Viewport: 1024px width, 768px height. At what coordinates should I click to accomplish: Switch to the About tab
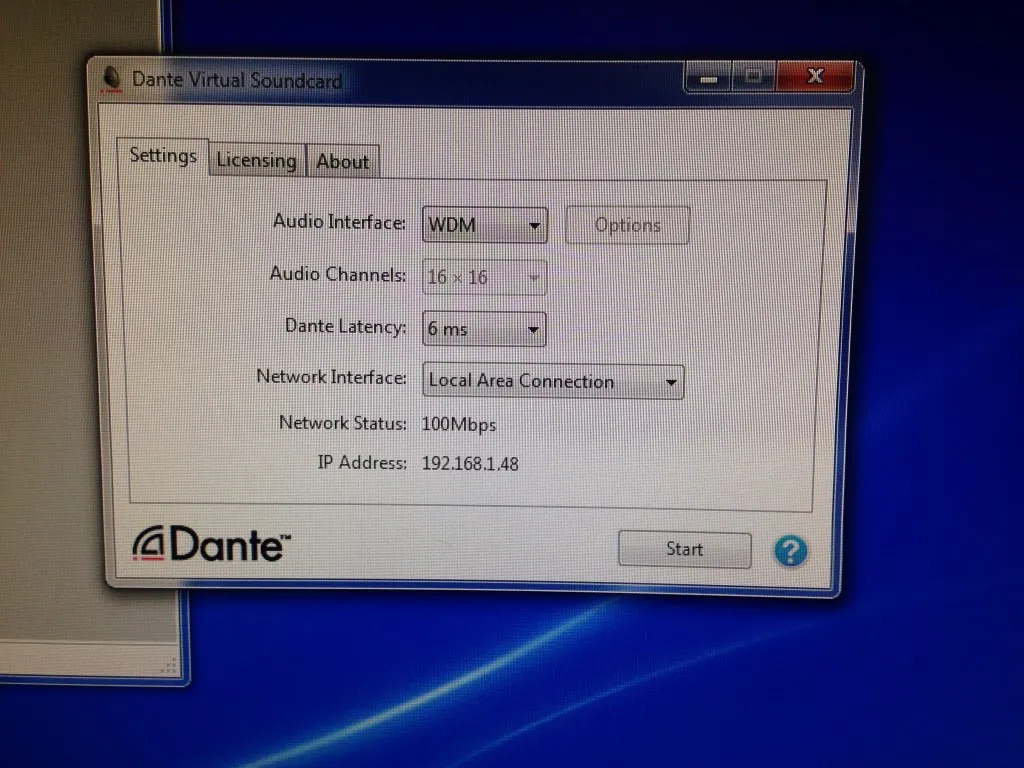(x=343, y=161)
